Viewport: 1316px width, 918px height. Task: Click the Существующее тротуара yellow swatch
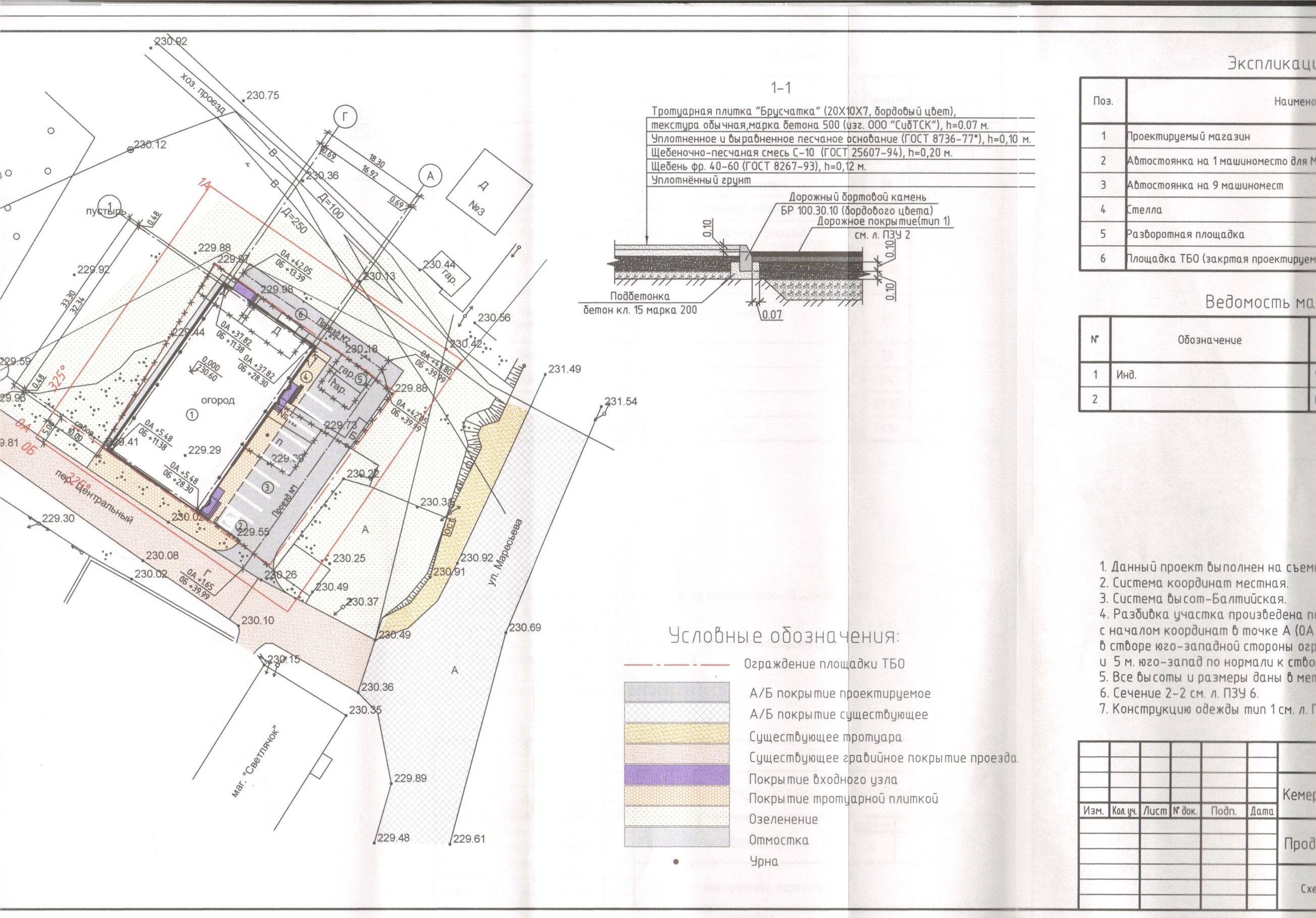coord(676,733)
